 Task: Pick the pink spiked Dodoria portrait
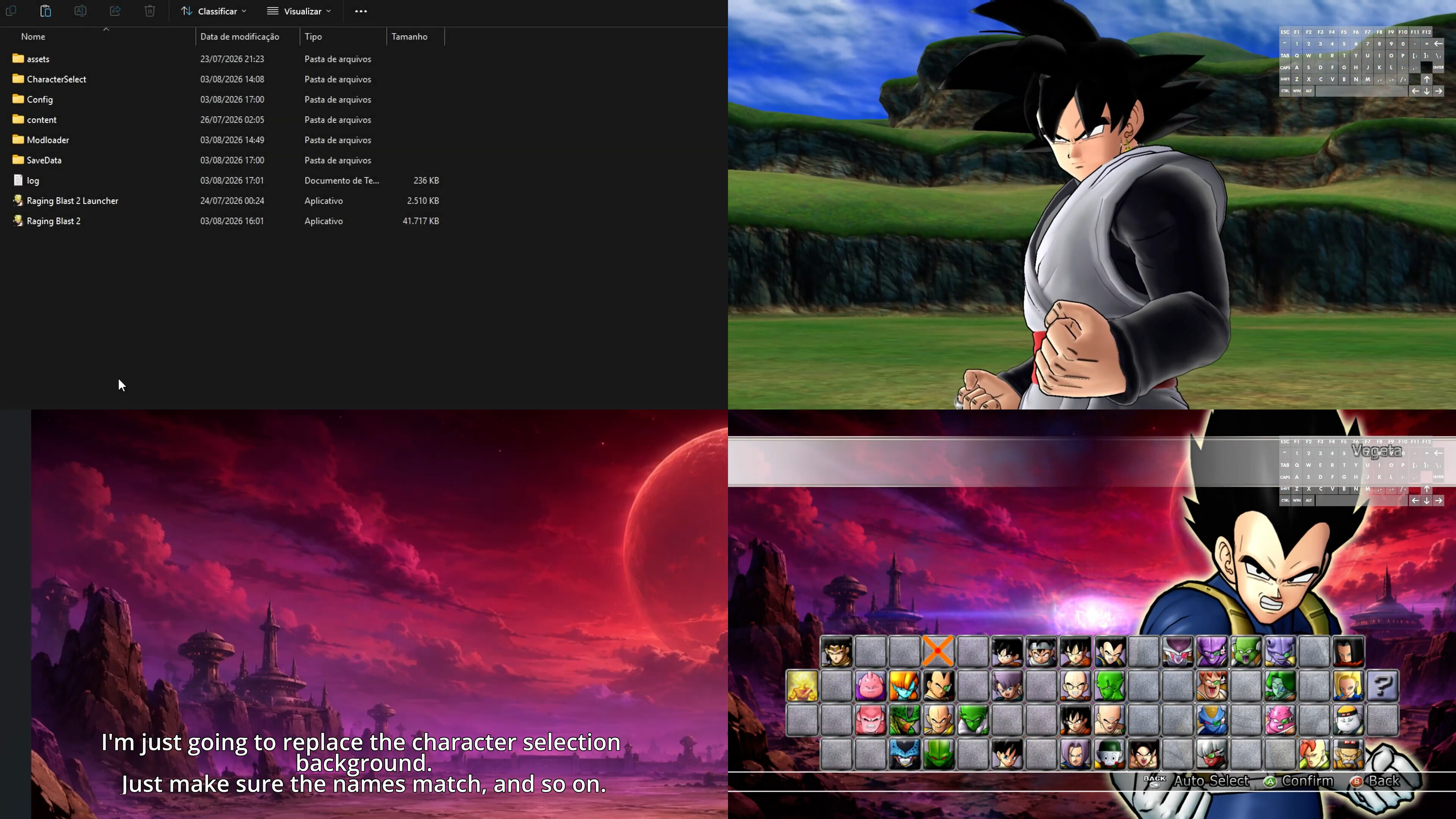point(1280,720)
